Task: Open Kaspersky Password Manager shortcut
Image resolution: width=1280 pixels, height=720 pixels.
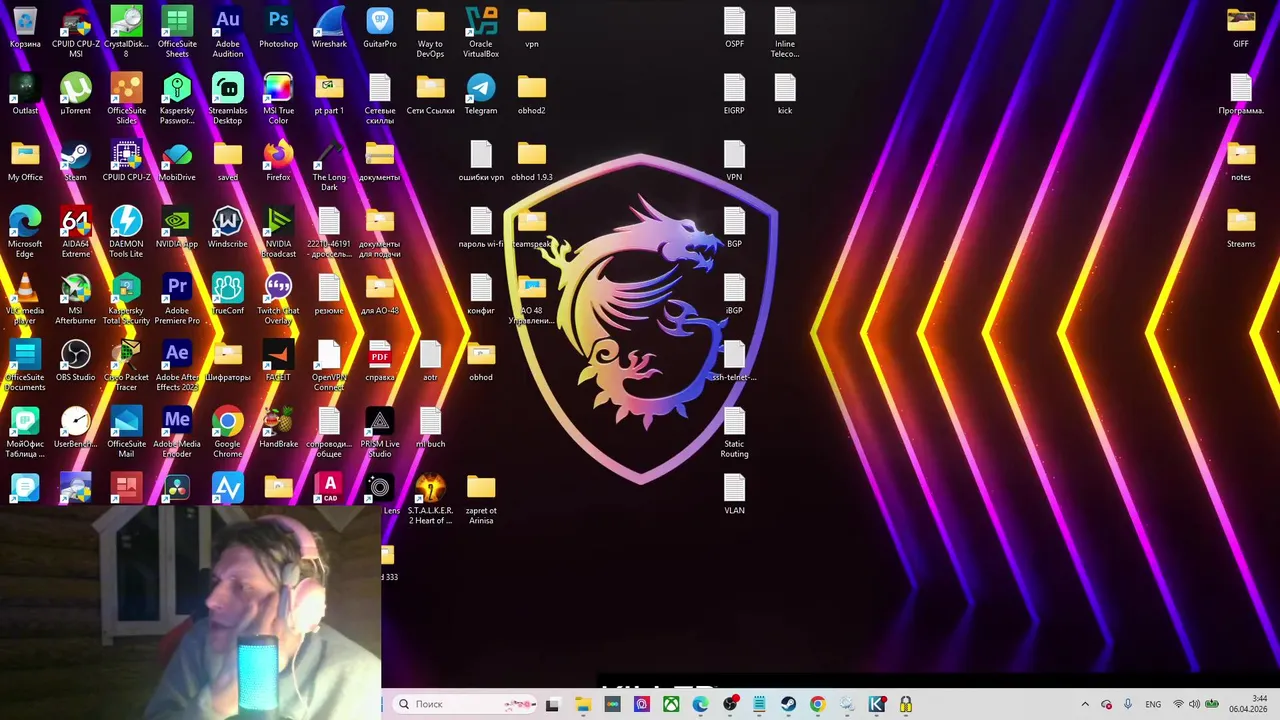Action: point(177,99)
